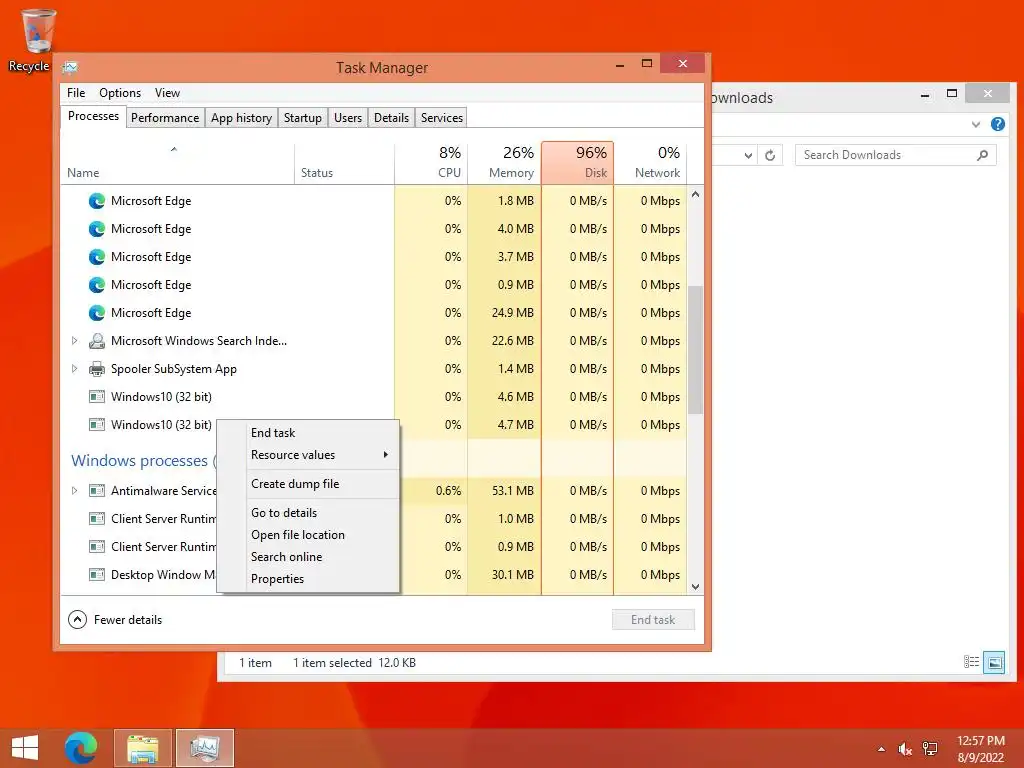Switch to the Services tab

click(x=441, y=118)
